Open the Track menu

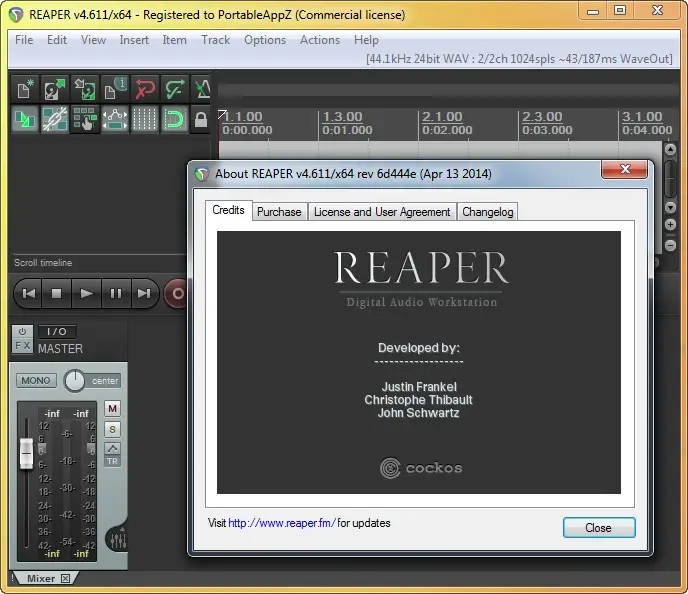pyautogui.click(x=215, y=40)
